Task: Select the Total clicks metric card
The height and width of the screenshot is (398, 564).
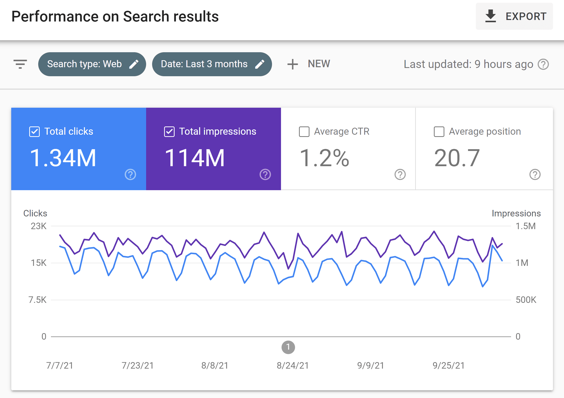Action: point(78,149)
